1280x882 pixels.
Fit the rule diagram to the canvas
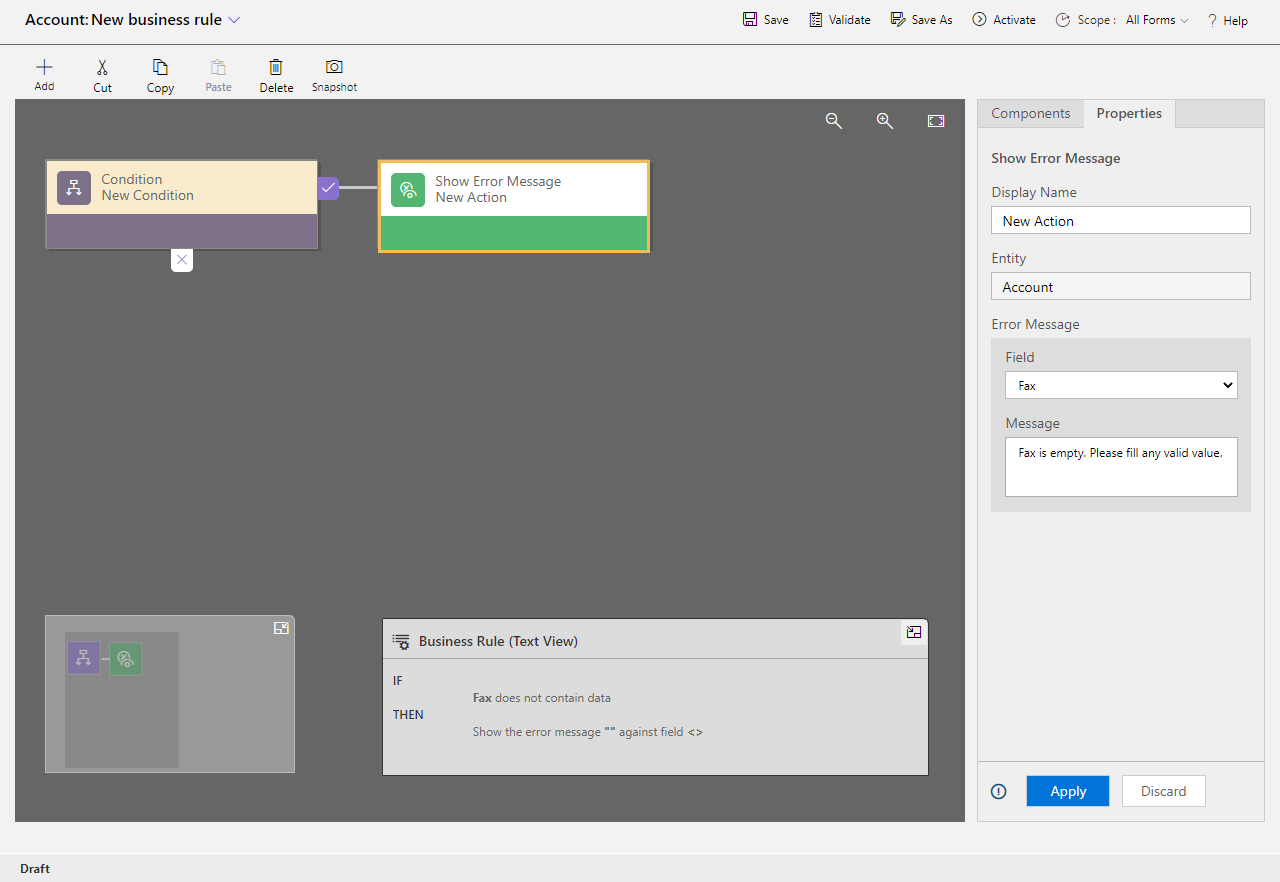(935, 120)
